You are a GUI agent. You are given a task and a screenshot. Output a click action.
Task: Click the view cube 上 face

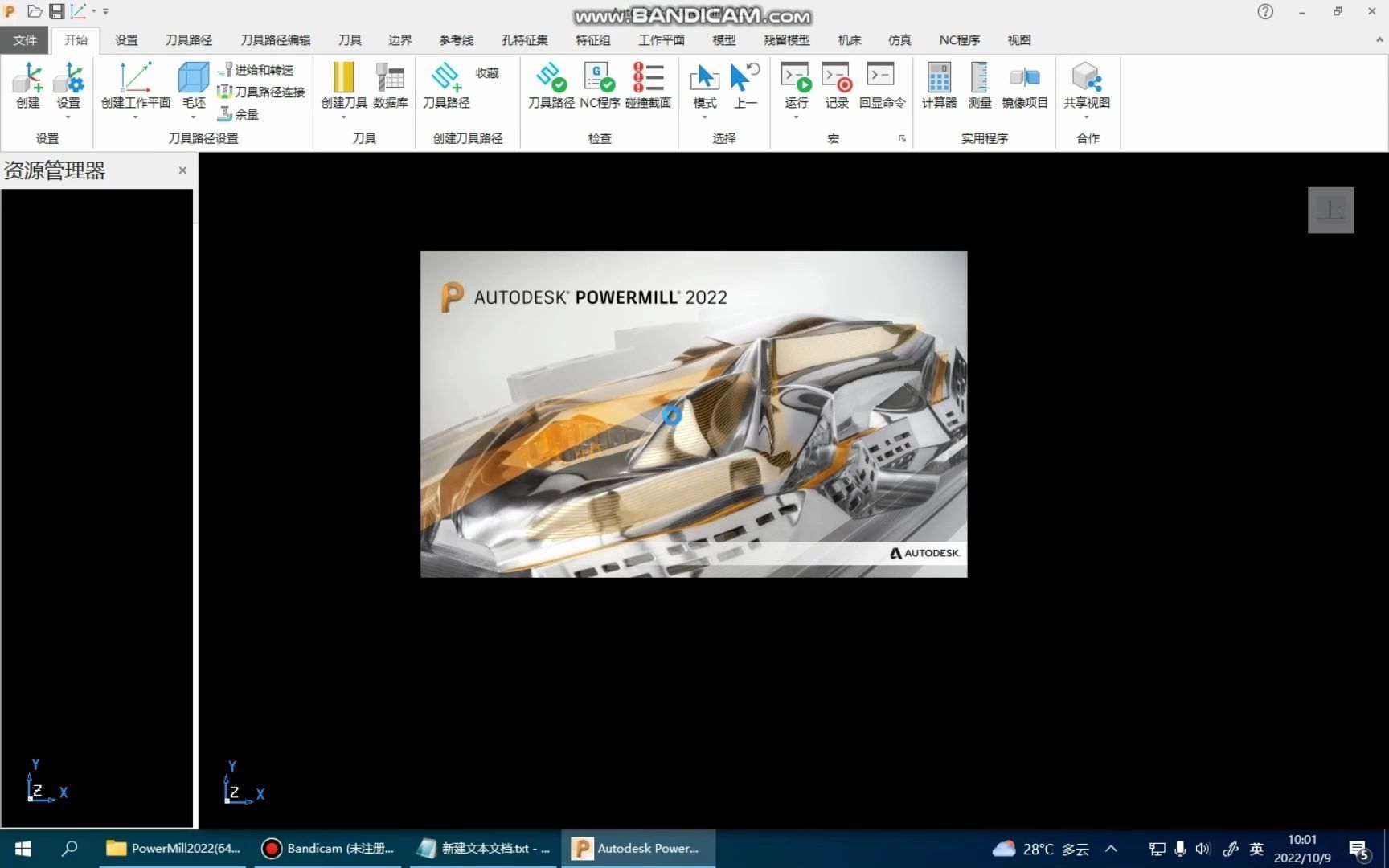1331,211
